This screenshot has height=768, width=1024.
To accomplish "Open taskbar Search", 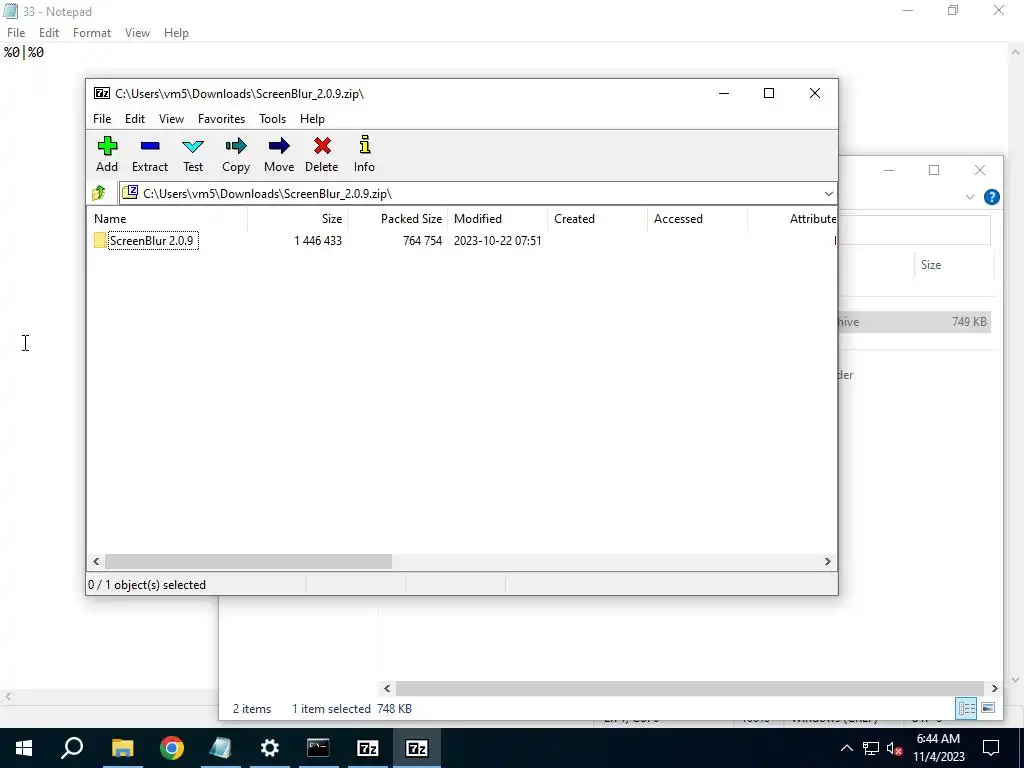I will pyautogui.click(x=72, y=748).
